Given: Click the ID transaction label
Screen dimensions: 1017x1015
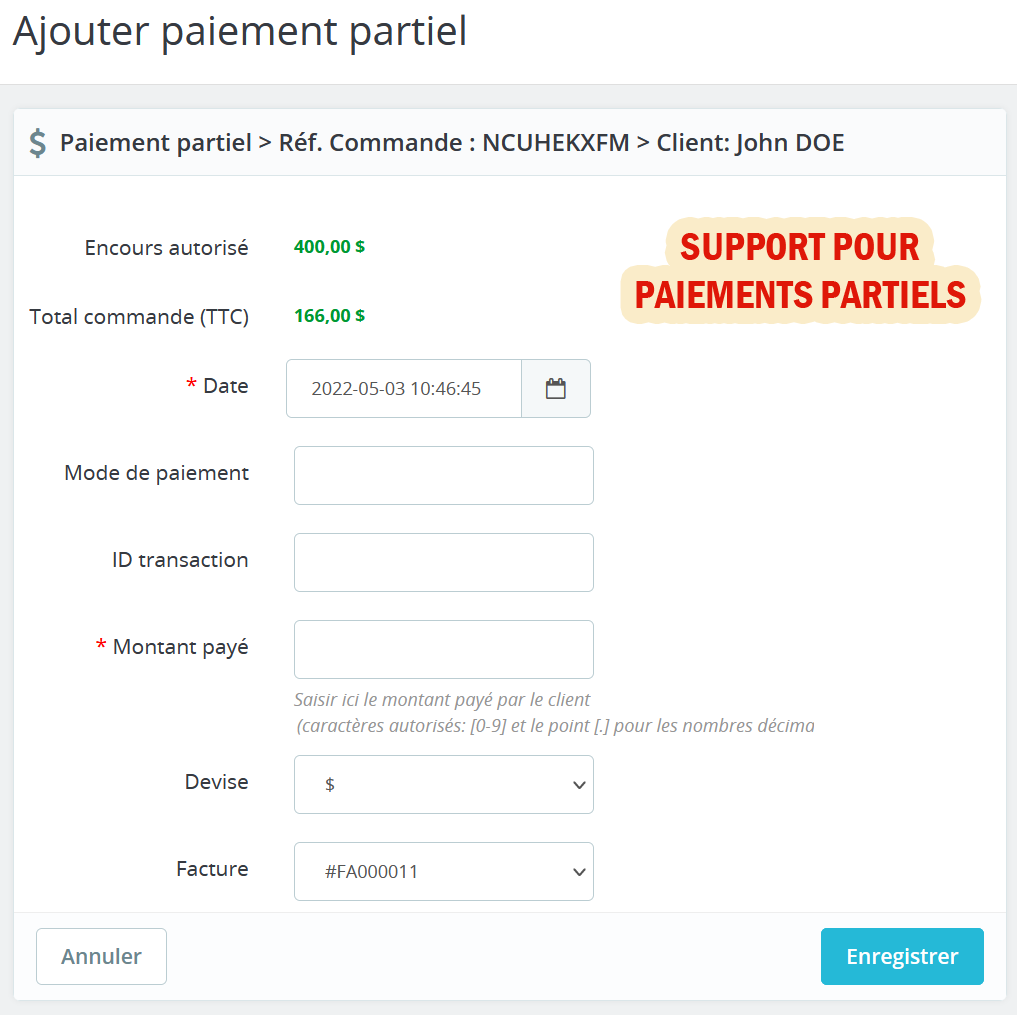Looking at the screenshot, I should pyautogui.click(x=180, y=560).
